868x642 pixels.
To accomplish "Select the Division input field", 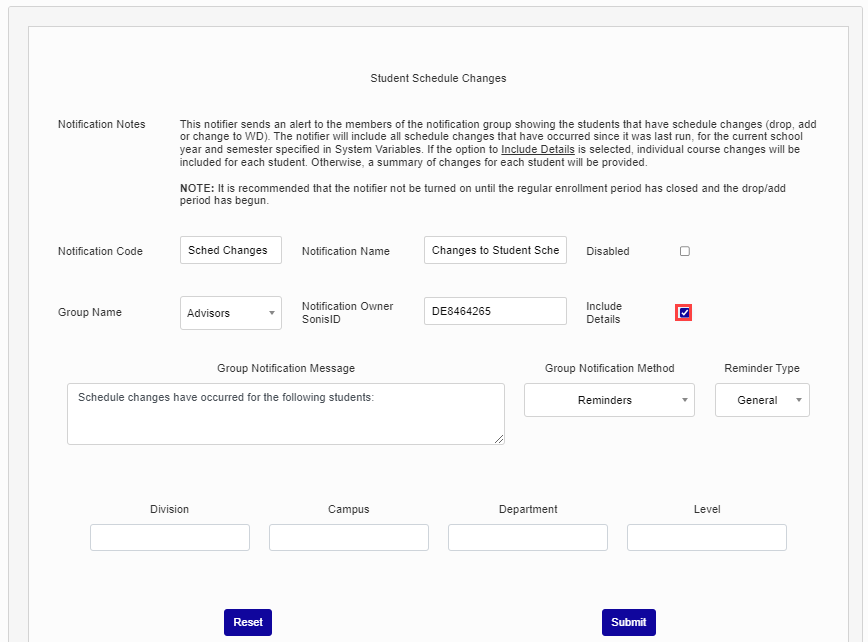I will tap(169, 537).
